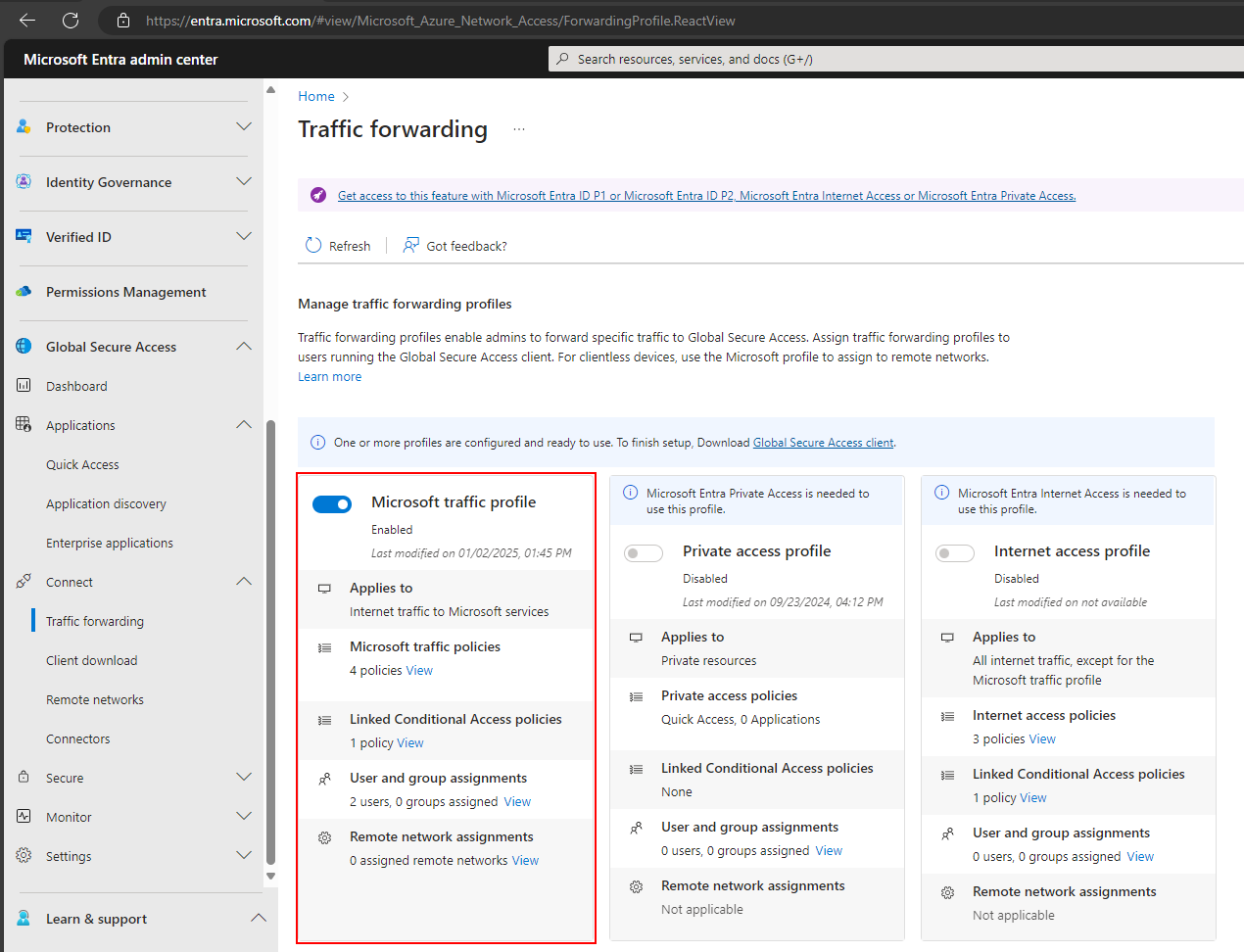Click the search resources input field

(896, 59)
